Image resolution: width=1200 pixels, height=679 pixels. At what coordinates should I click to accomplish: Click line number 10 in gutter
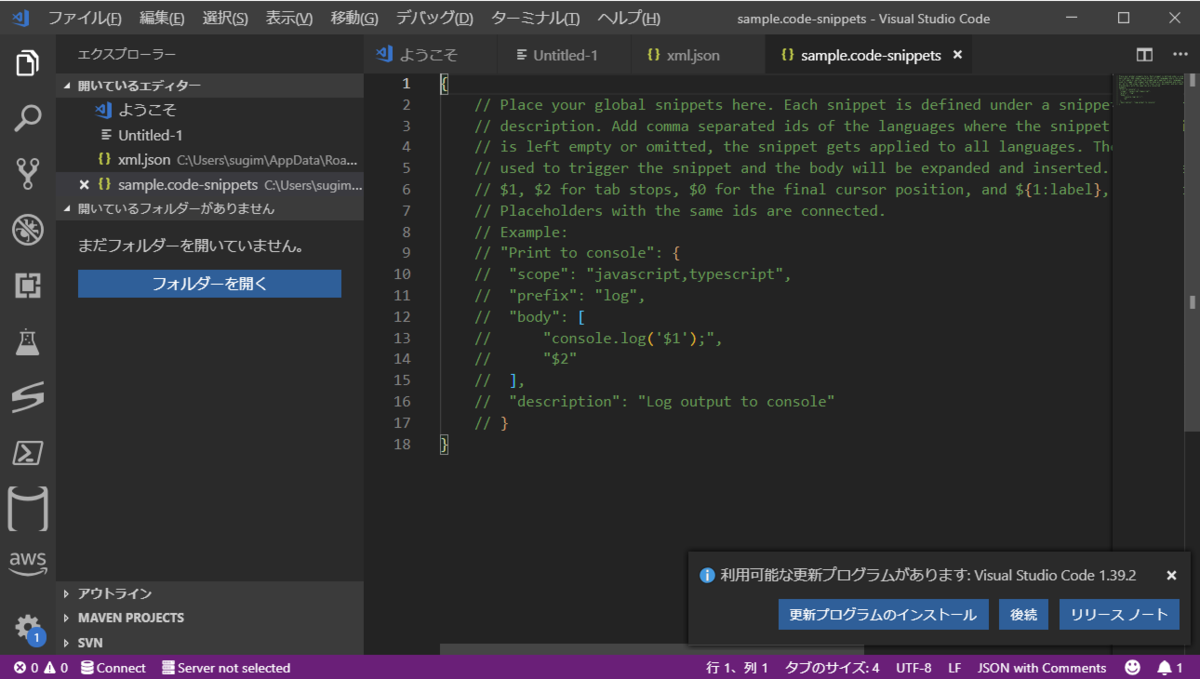click(x=401, y=274)
